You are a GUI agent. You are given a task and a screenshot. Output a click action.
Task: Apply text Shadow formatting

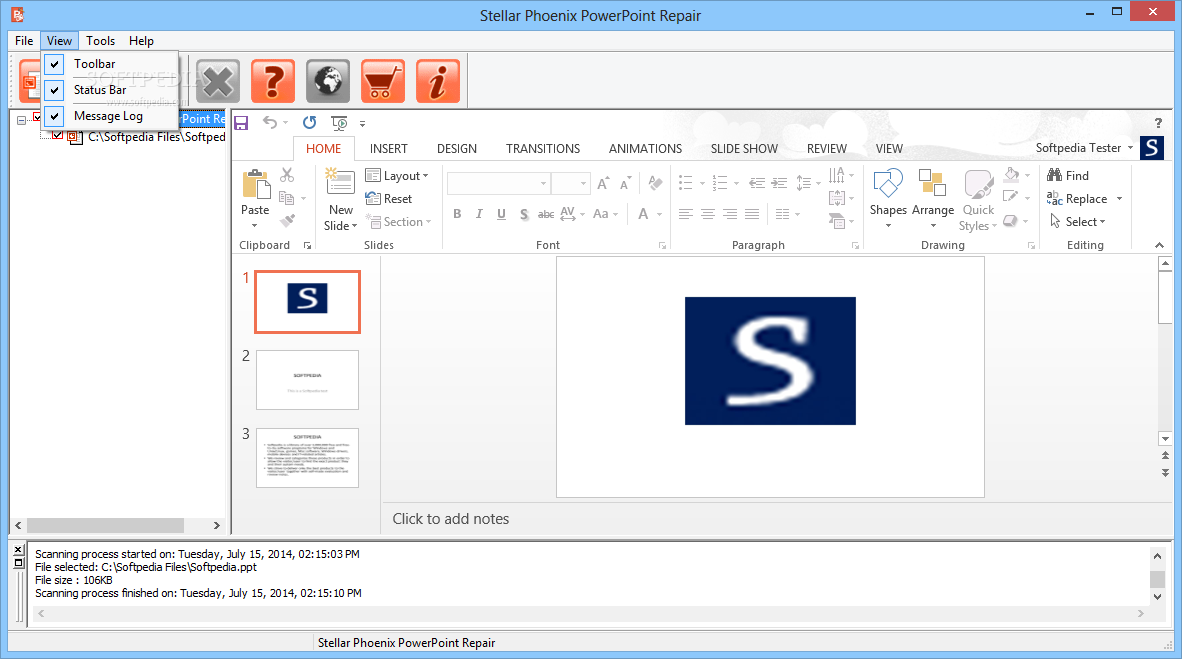click(524, 214)
